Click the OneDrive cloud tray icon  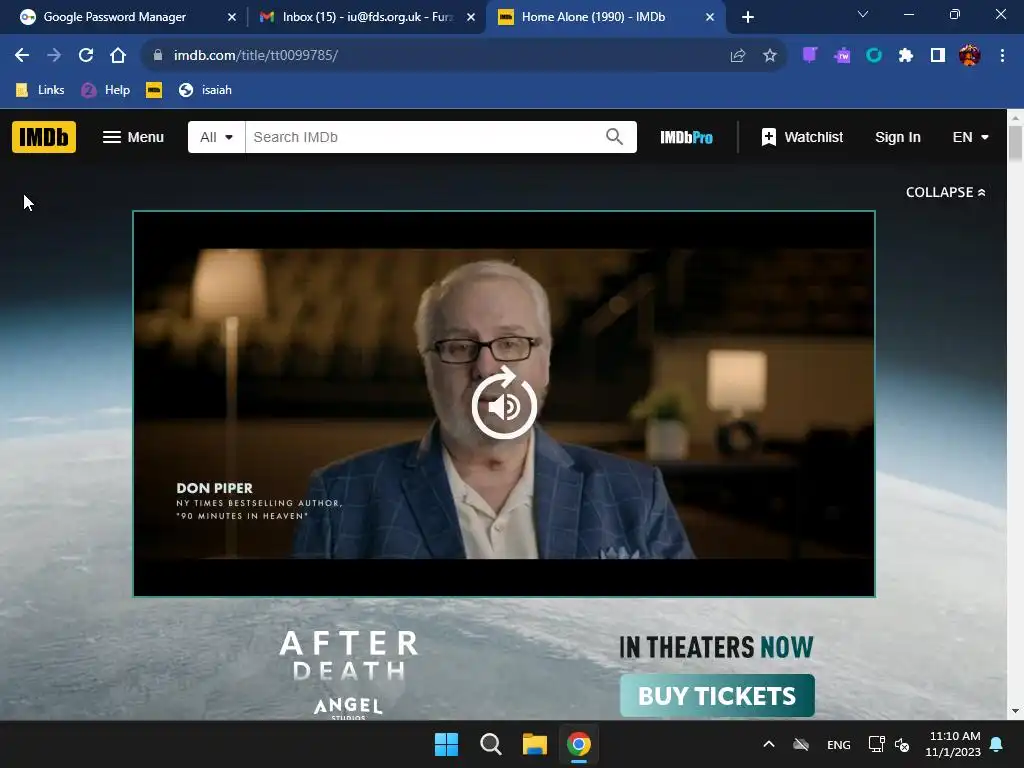point(801,744)
